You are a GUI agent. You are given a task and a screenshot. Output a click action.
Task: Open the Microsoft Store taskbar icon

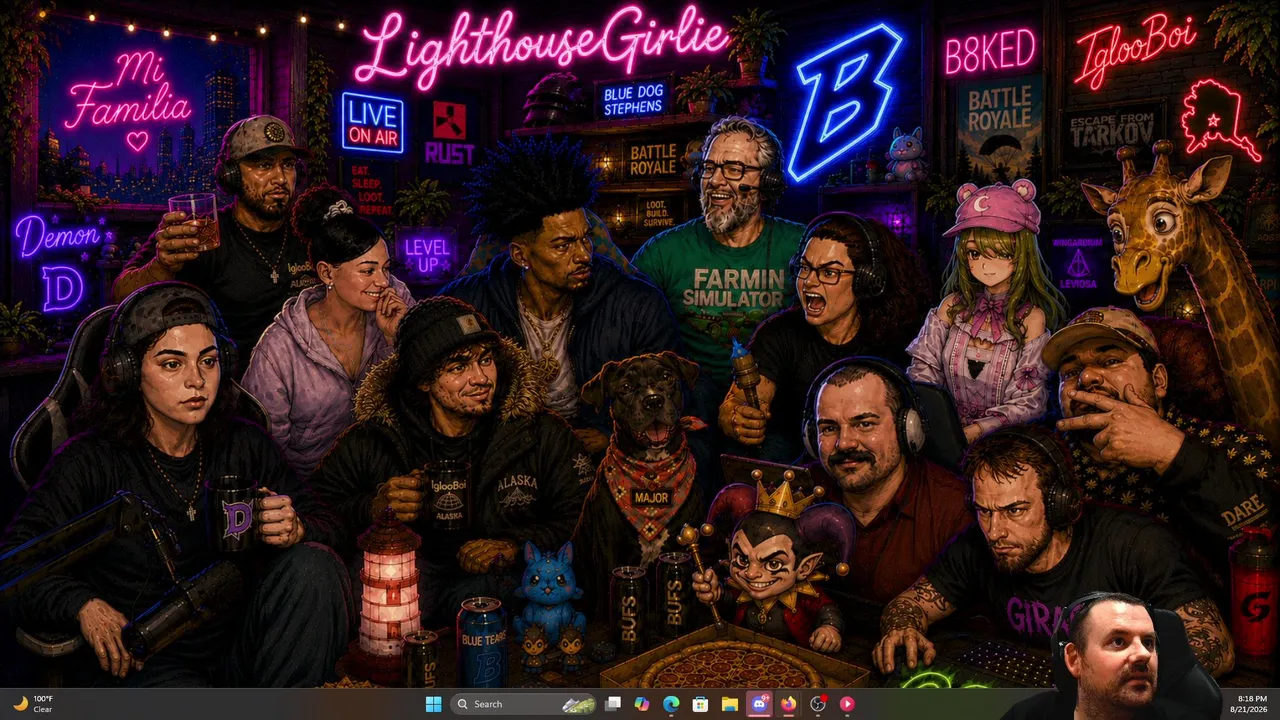coord(701,704)
